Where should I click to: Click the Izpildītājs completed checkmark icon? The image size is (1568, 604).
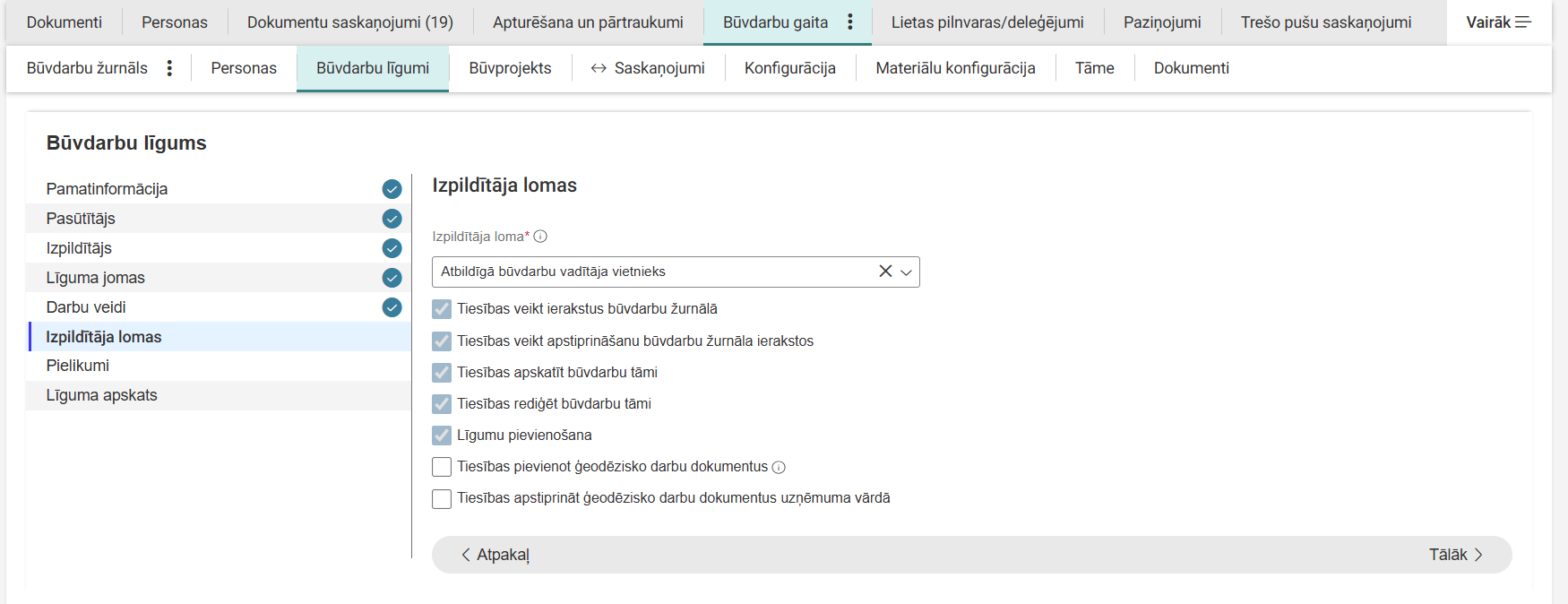(392, 248)
